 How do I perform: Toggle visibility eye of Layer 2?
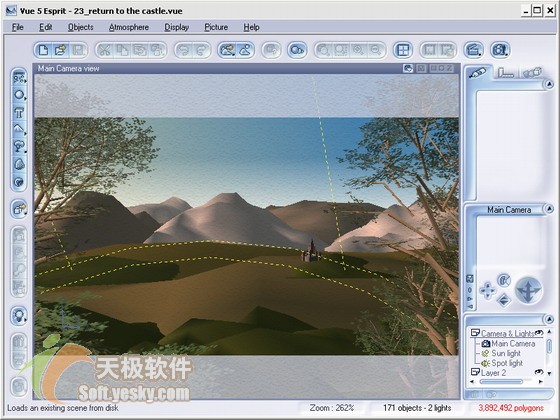pos(539,372)
